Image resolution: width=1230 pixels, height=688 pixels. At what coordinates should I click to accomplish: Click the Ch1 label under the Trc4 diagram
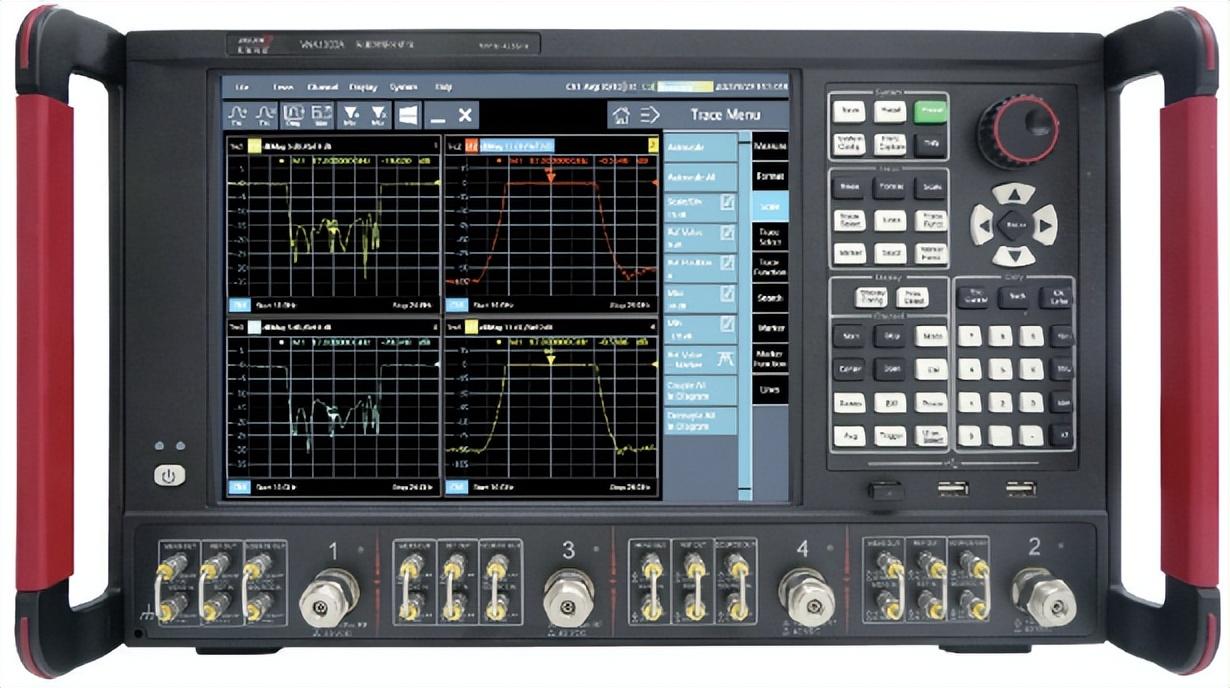pos(456,487)
